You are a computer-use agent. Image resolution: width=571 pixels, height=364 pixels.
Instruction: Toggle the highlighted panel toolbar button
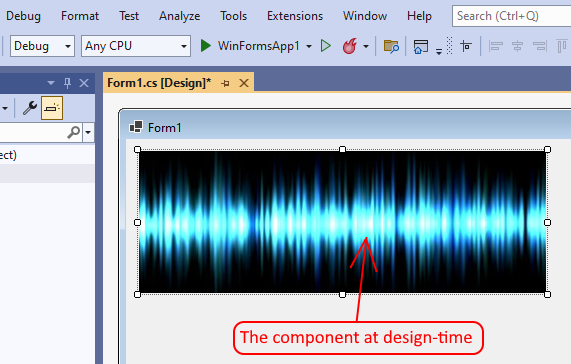click(x=52, y=108)
